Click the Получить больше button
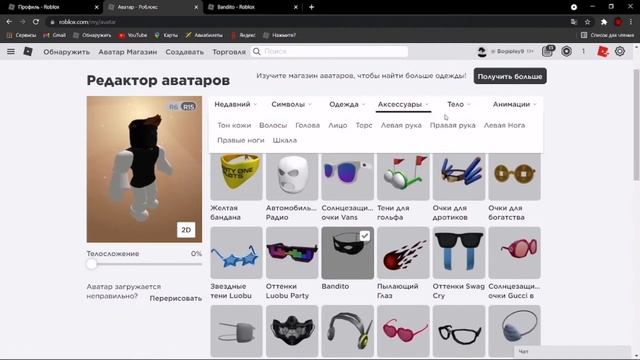 click(x=510, y=76)
